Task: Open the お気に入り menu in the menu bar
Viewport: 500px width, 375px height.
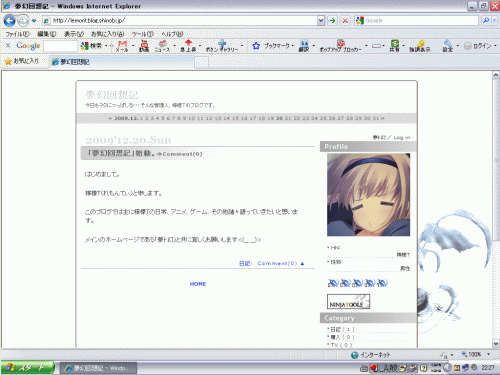Action: (x=108, y=34)
